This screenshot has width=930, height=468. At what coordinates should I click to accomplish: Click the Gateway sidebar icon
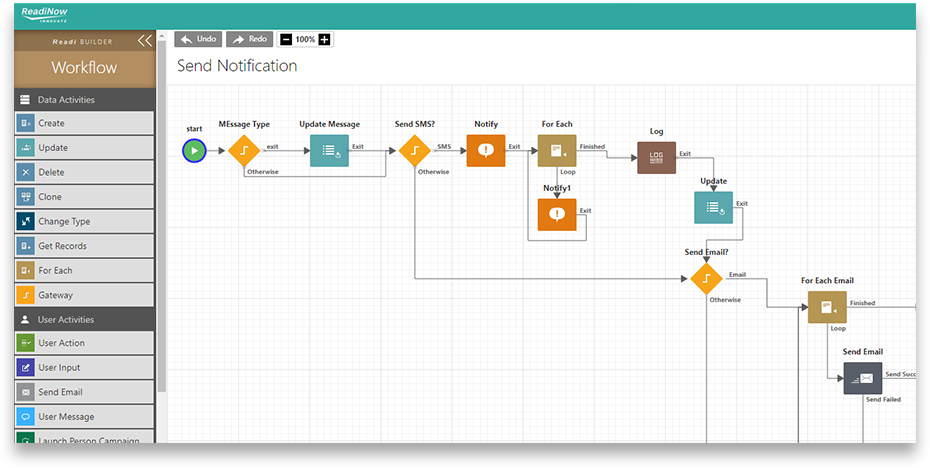tap(26, 295)
